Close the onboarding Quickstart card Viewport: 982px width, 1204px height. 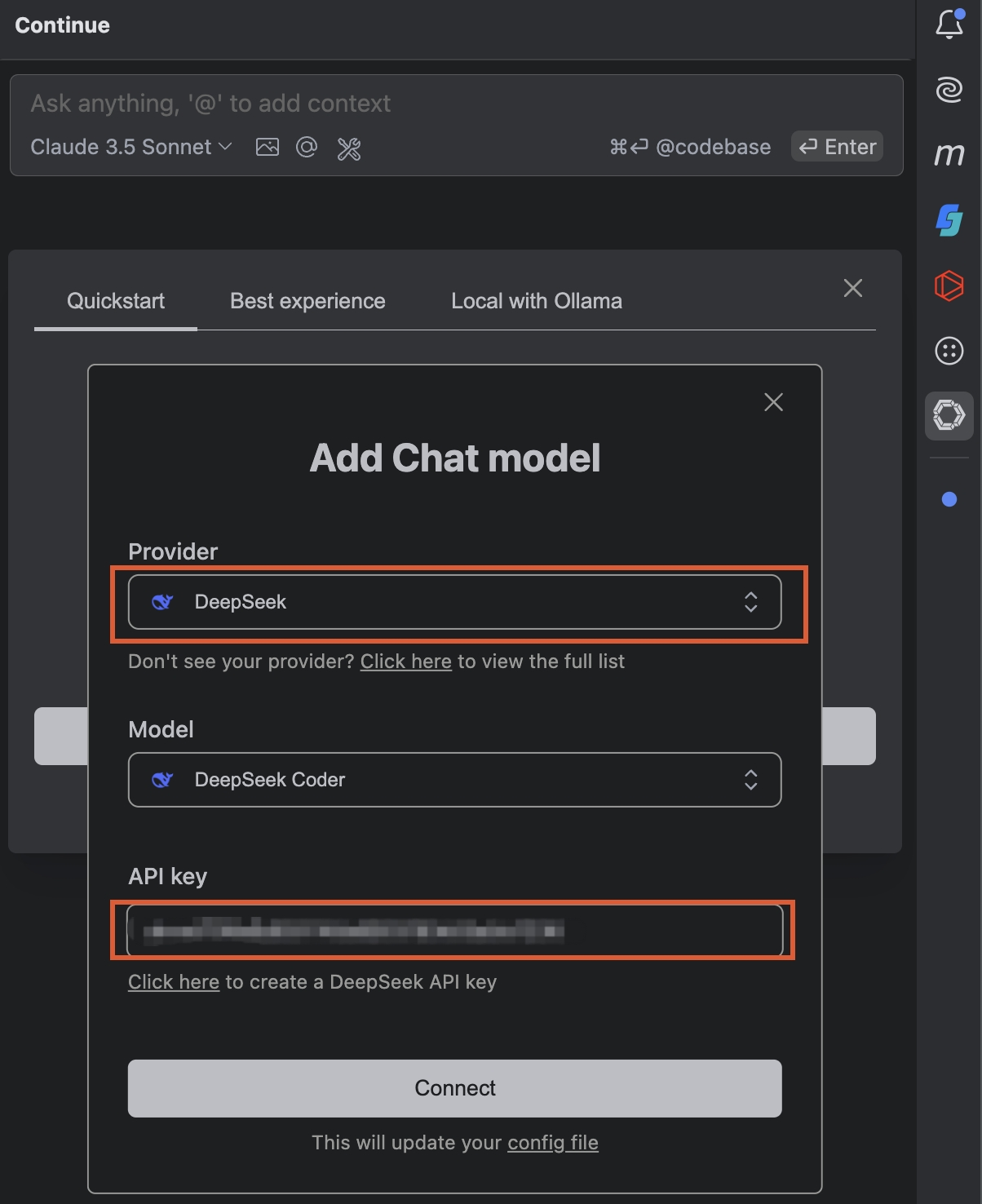click(853, 288)
